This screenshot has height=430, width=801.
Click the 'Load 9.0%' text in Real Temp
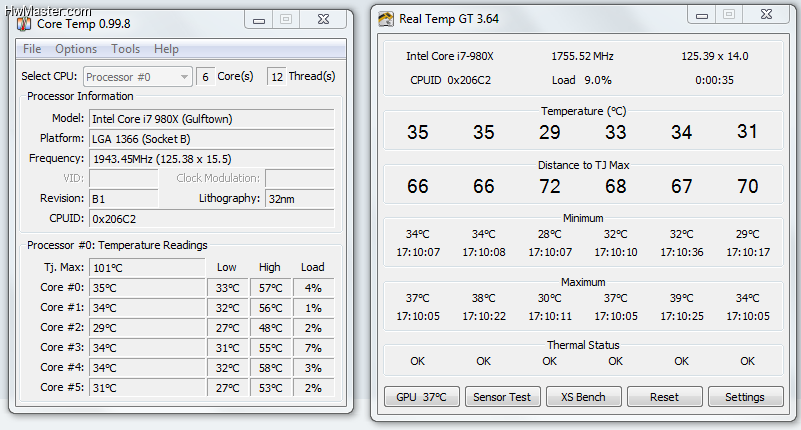581,80
